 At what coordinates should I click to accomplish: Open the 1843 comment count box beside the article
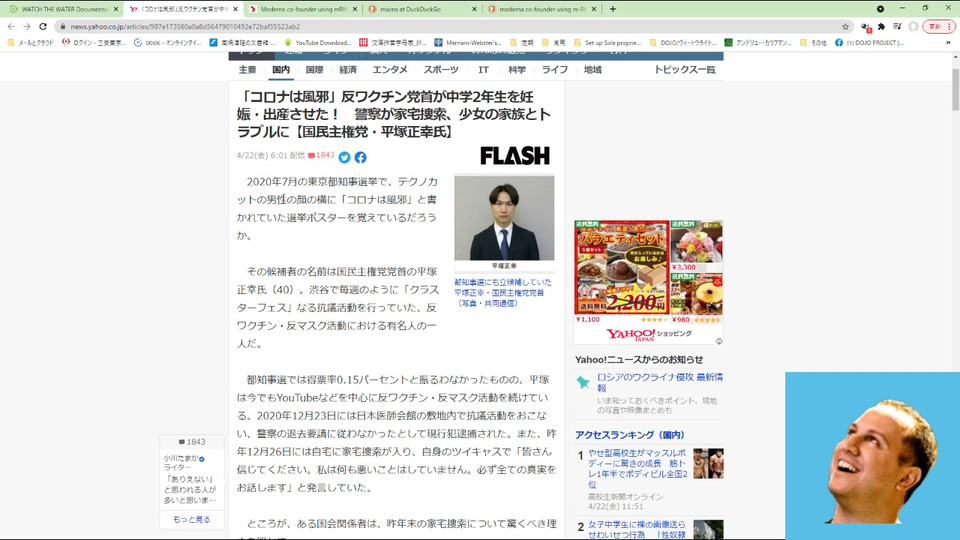click(x=192, y=442)
